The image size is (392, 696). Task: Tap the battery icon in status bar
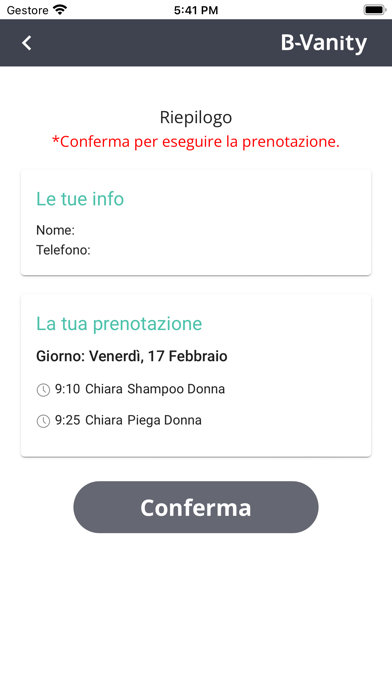(375, 10)
